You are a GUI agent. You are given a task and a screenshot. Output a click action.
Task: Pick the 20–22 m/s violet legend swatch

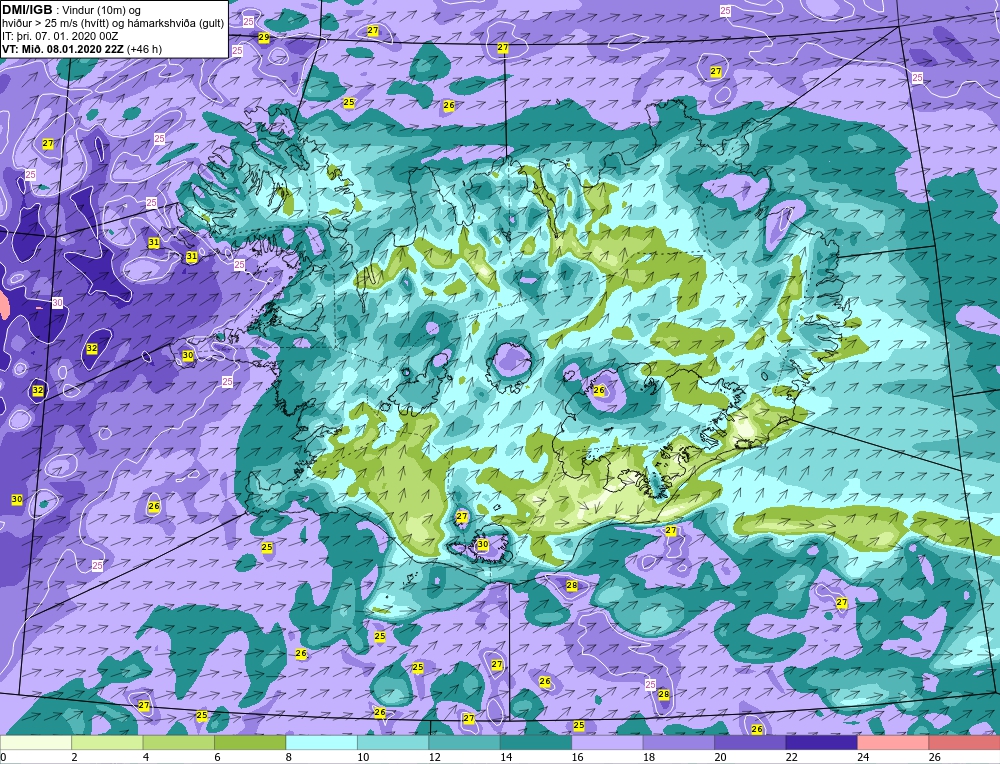[750, 742]
